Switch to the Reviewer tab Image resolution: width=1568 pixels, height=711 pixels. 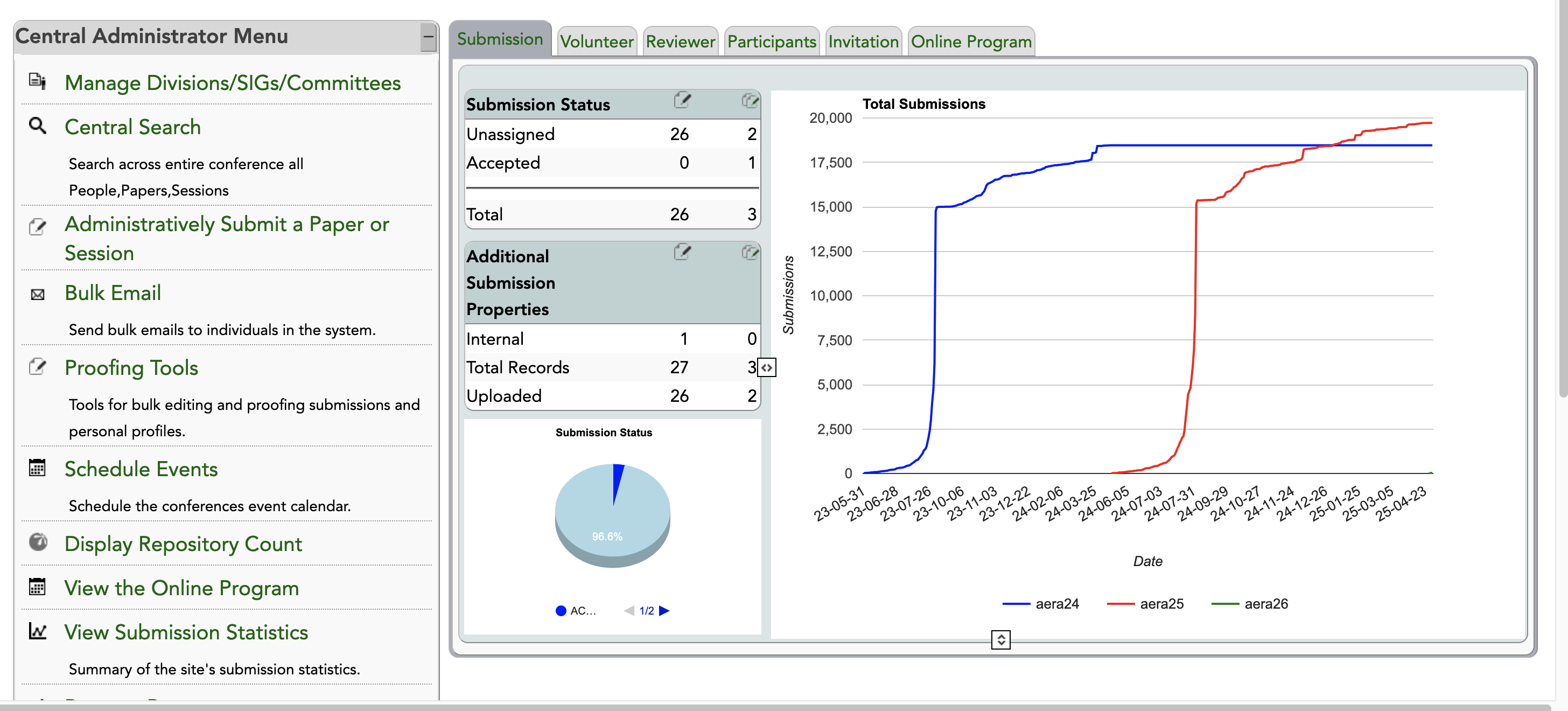click(680, 41)
